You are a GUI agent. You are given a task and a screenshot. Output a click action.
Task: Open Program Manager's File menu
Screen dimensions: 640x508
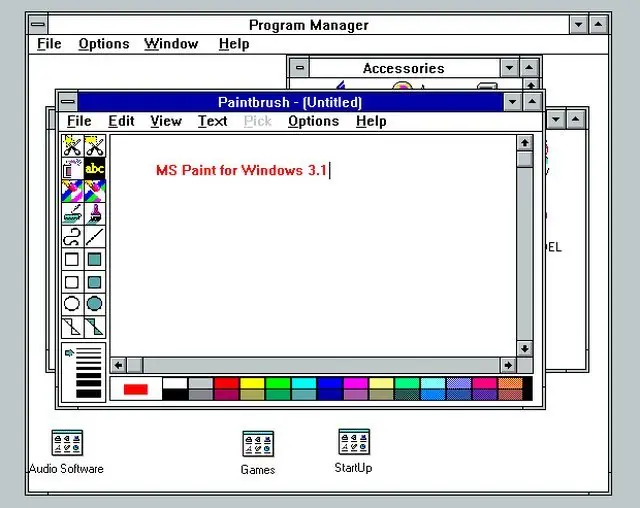(x=49, y=44)
